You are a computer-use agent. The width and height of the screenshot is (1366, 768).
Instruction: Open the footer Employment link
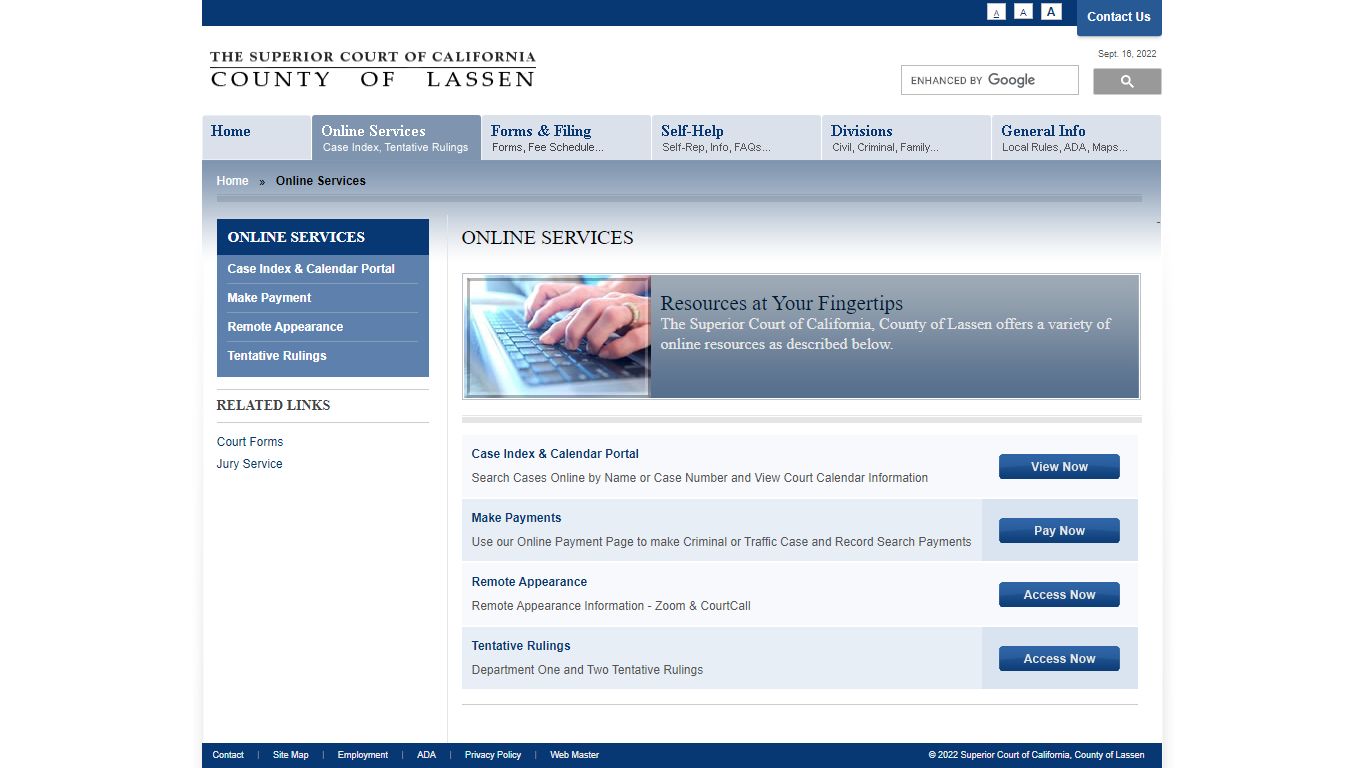click(363, 755)
